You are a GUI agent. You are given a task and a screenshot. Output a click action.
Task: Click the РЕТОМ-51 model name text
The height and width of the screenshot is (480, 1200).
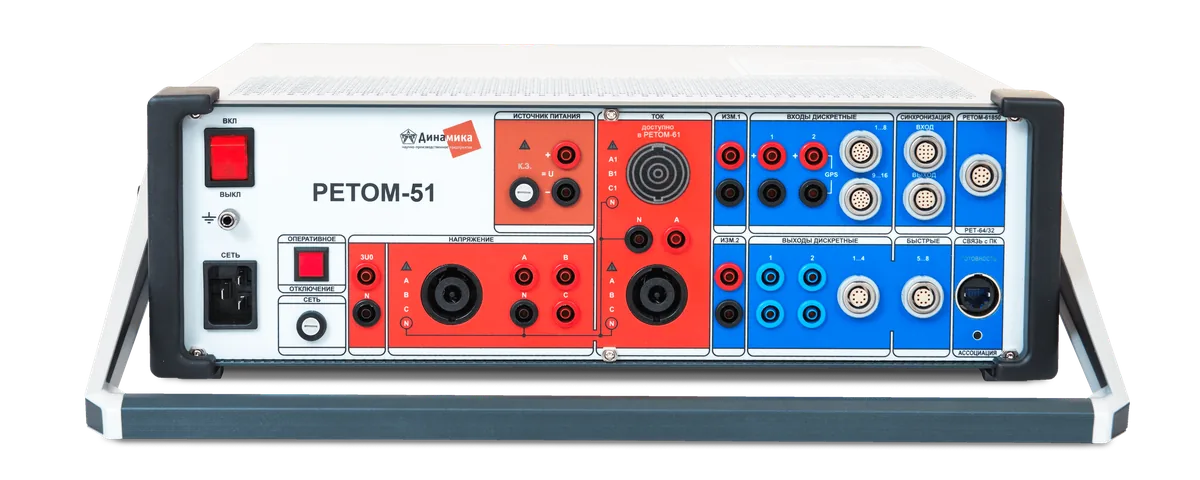coord(375,193)
